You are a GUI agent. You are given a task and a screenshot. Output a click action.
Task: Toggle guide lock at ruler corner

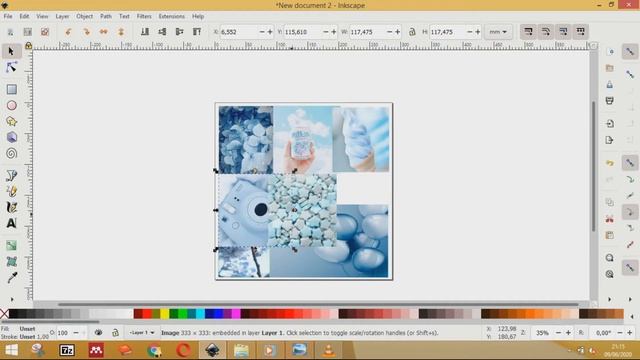click(28, 45)
